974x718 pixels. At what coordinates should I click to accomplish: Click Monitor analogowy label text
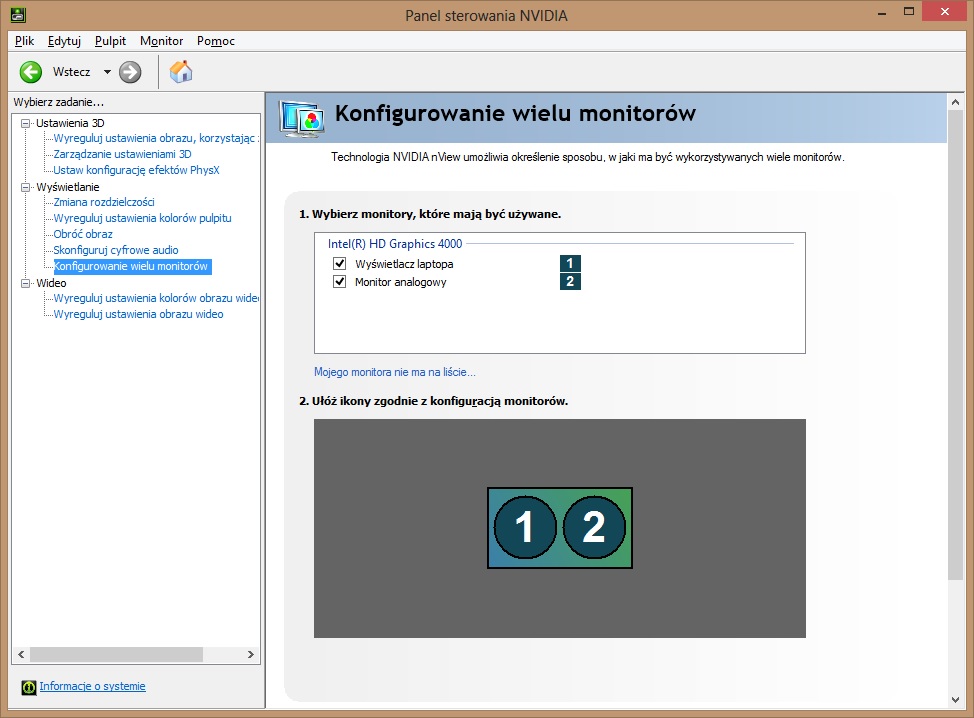pyautogui.click(x=401, y=282)
